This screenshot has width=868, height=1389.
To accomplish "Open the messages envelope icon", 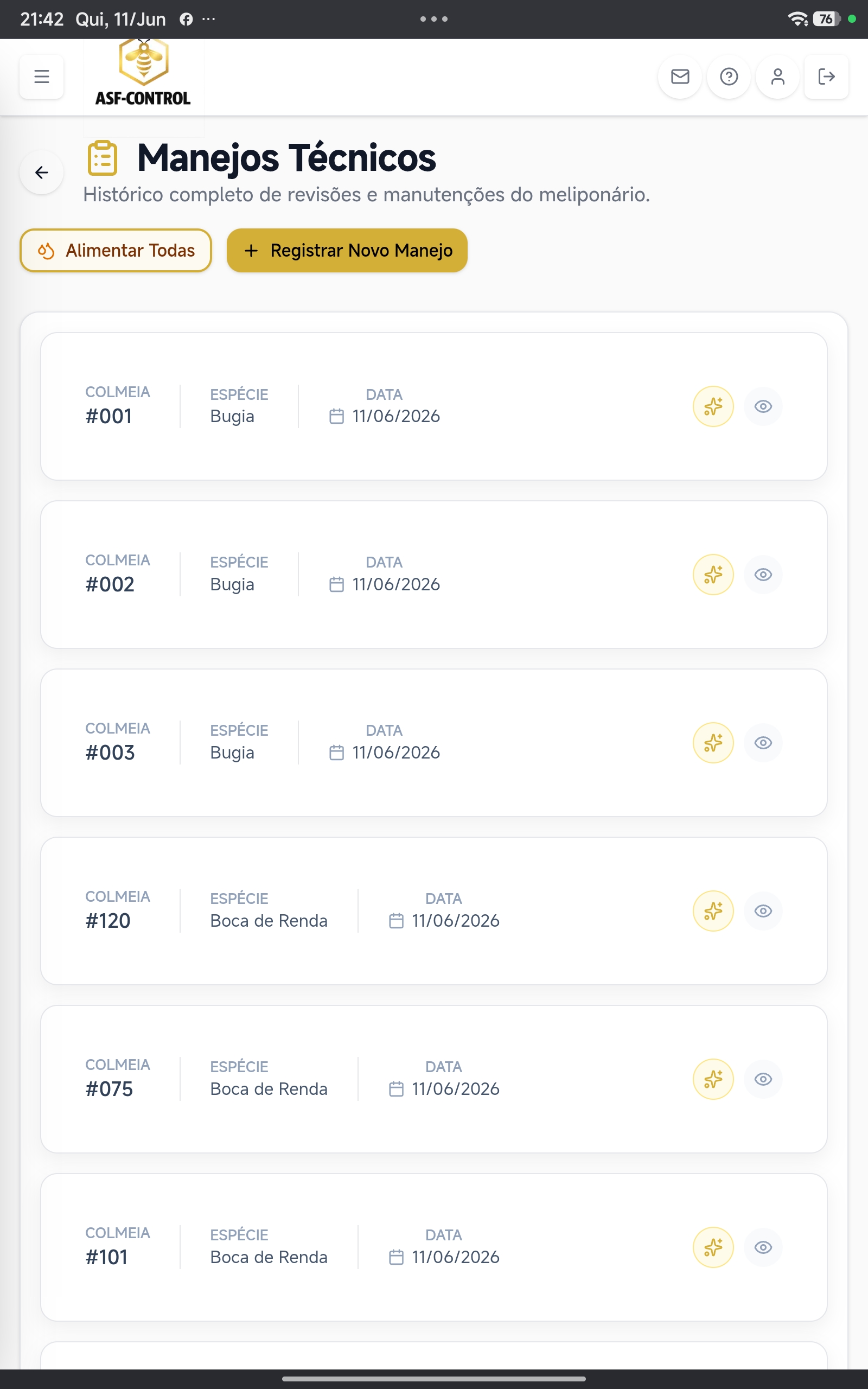I will pos(680,77).
